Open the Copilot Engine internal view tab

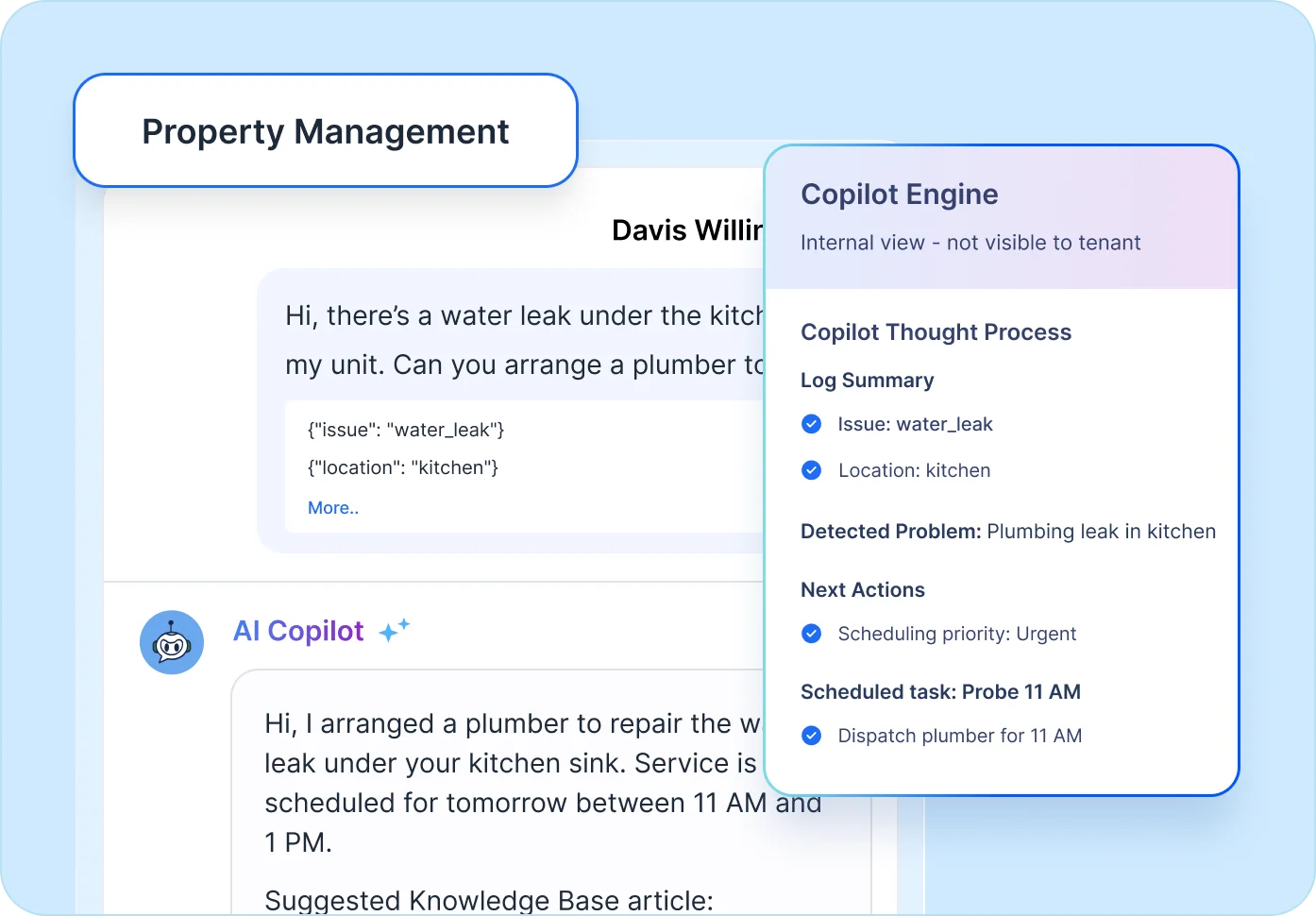coord(970,243)
